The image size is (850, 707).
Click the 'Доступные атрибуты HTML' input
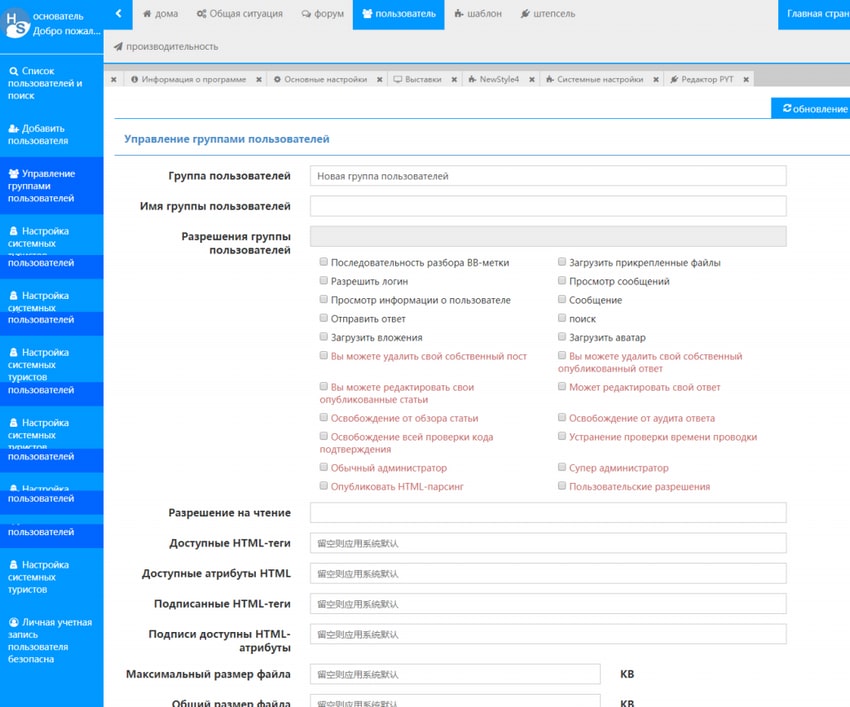click(x=548, y=574)
